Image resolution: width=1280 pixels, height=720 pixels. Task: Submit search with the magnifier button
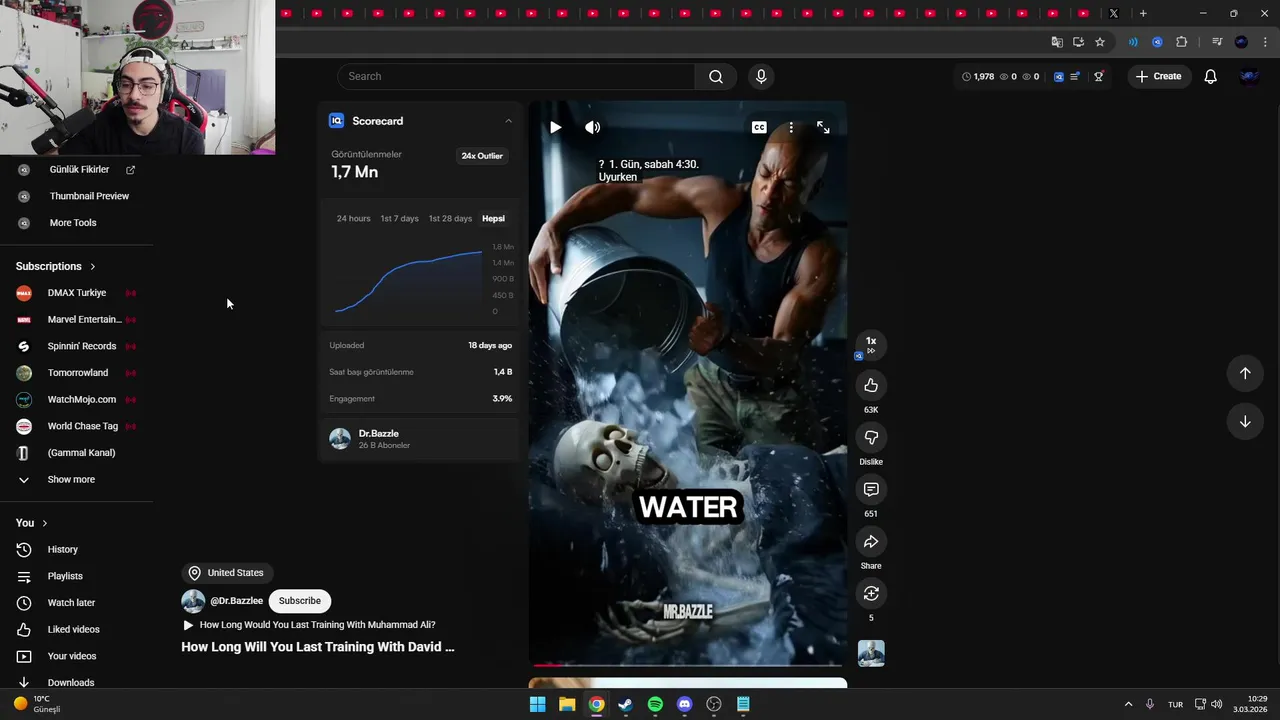pos(716,76)
